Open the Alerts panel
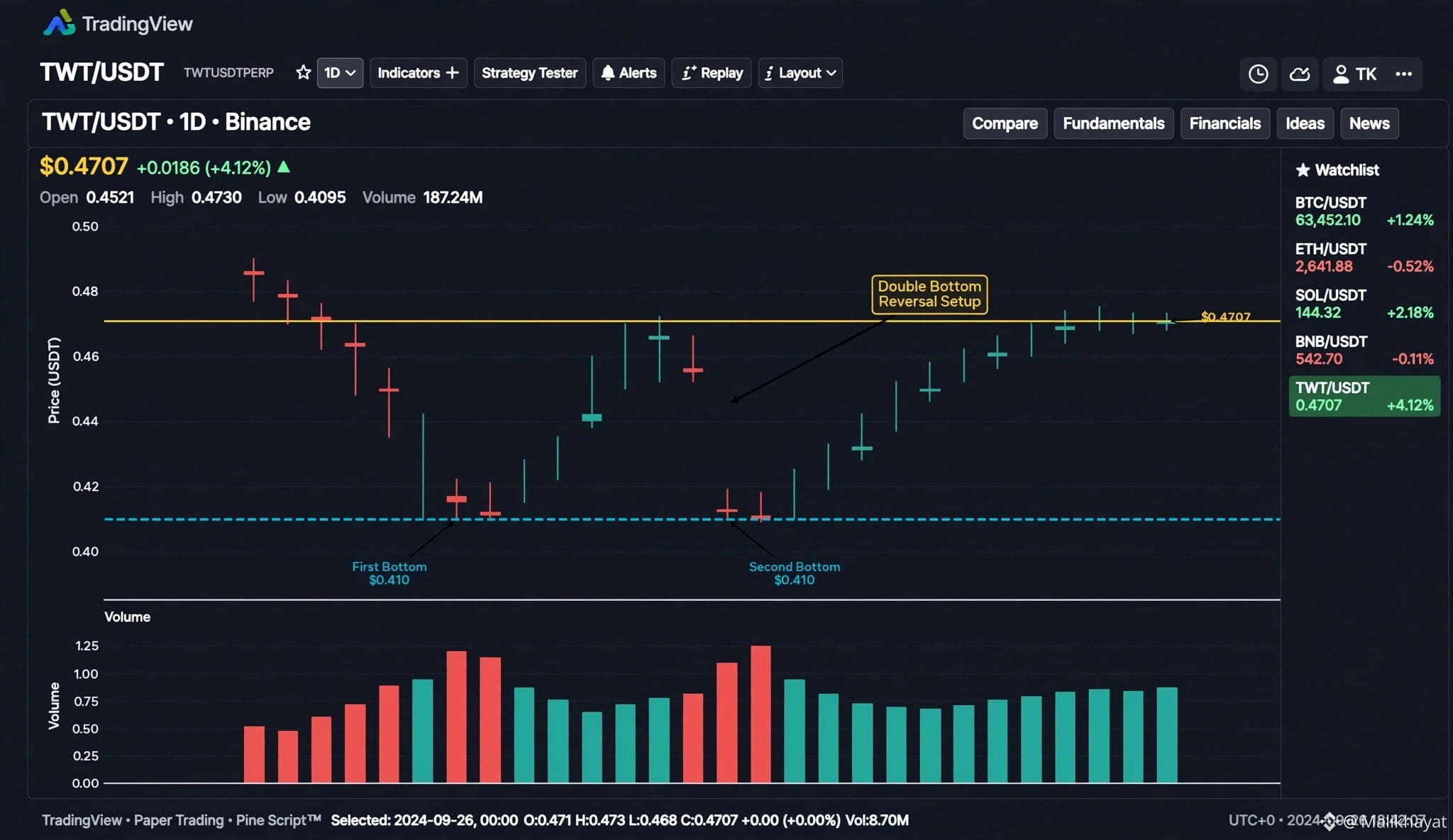Screen dimensions: 1453x840 click(x=629, y=73)
